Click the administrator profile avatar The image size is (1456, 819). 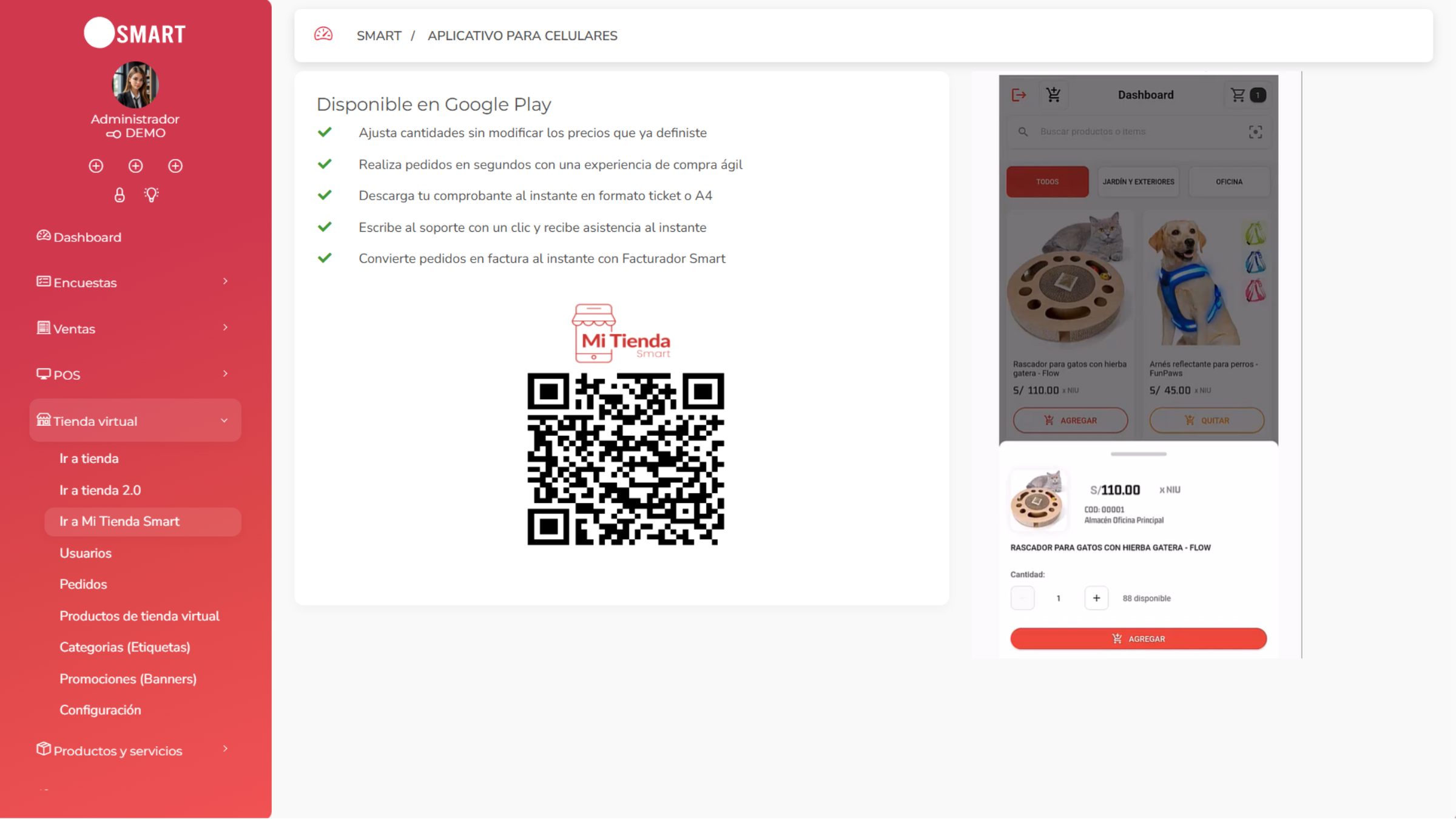tap(135, 85)
